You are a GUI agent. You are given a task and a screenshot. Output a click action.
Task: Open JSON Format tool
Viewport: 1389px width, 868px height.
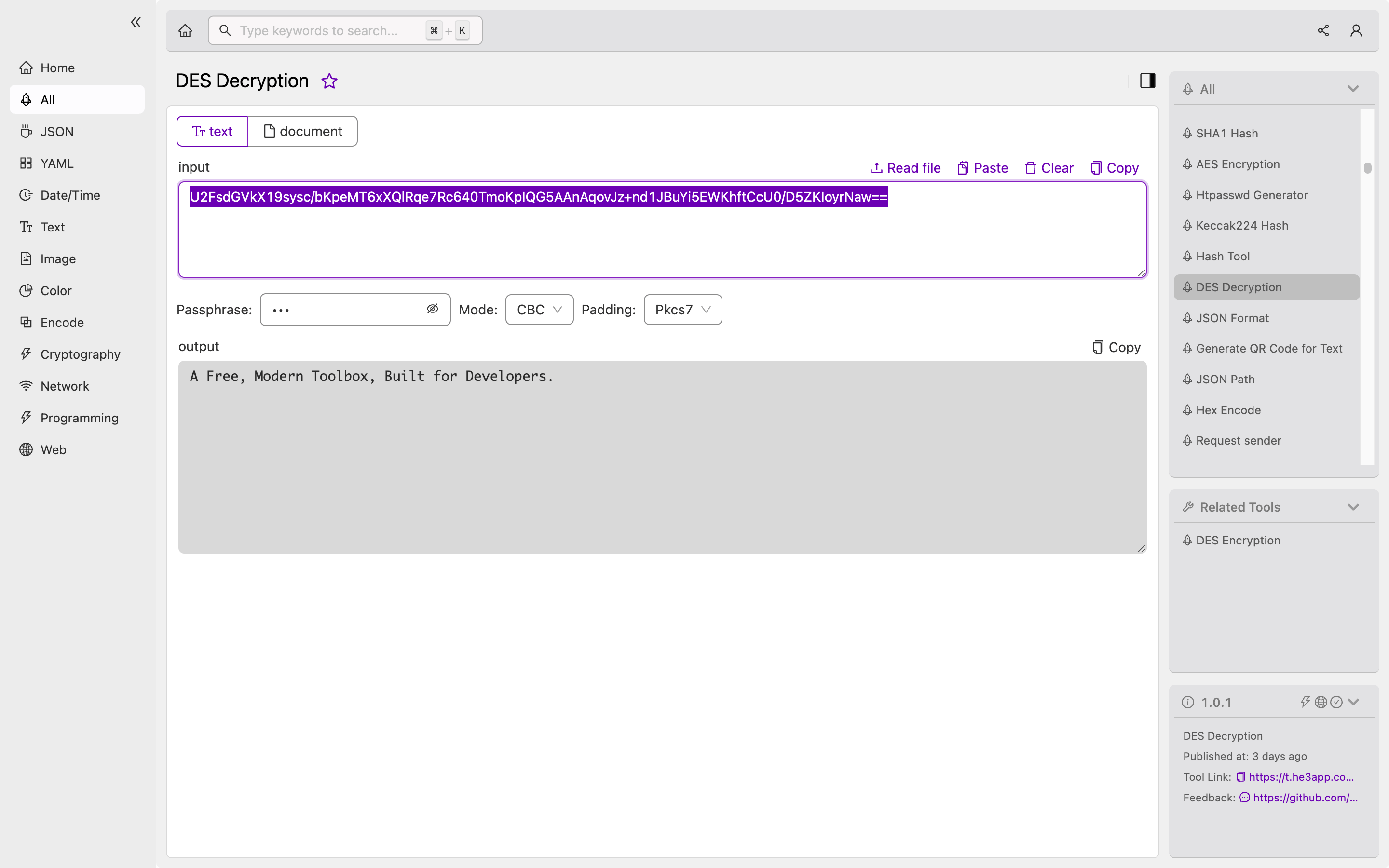(x=1267, y=318)
